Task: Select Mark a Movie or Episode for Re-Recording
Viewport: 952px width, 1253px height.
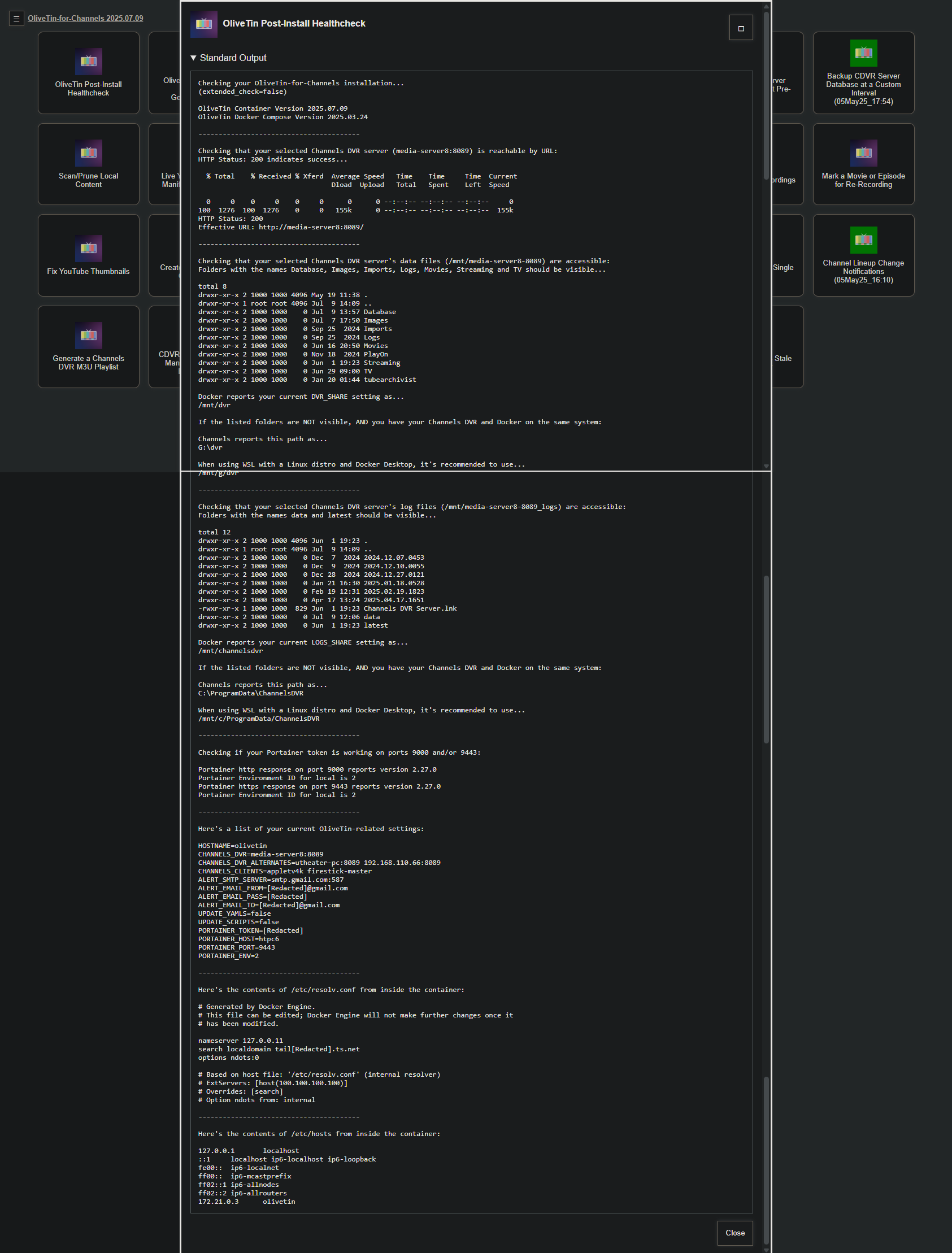Action: [x=863, y=164]
